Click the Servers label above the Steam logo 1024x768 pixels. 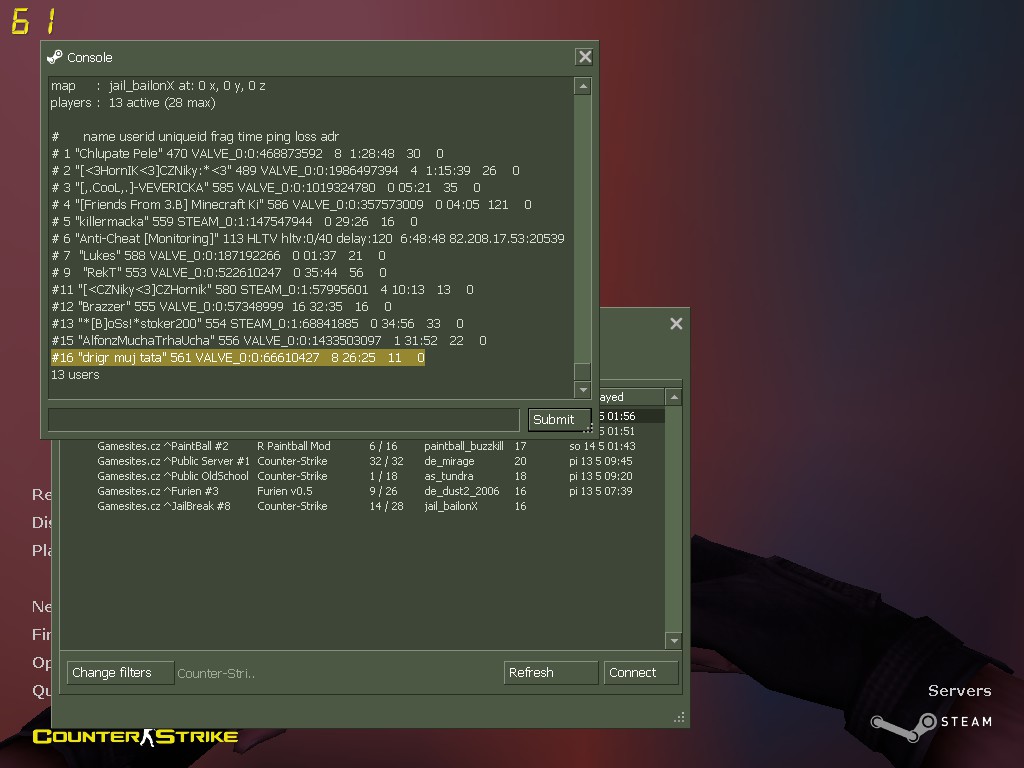click(x=959, y=691)
